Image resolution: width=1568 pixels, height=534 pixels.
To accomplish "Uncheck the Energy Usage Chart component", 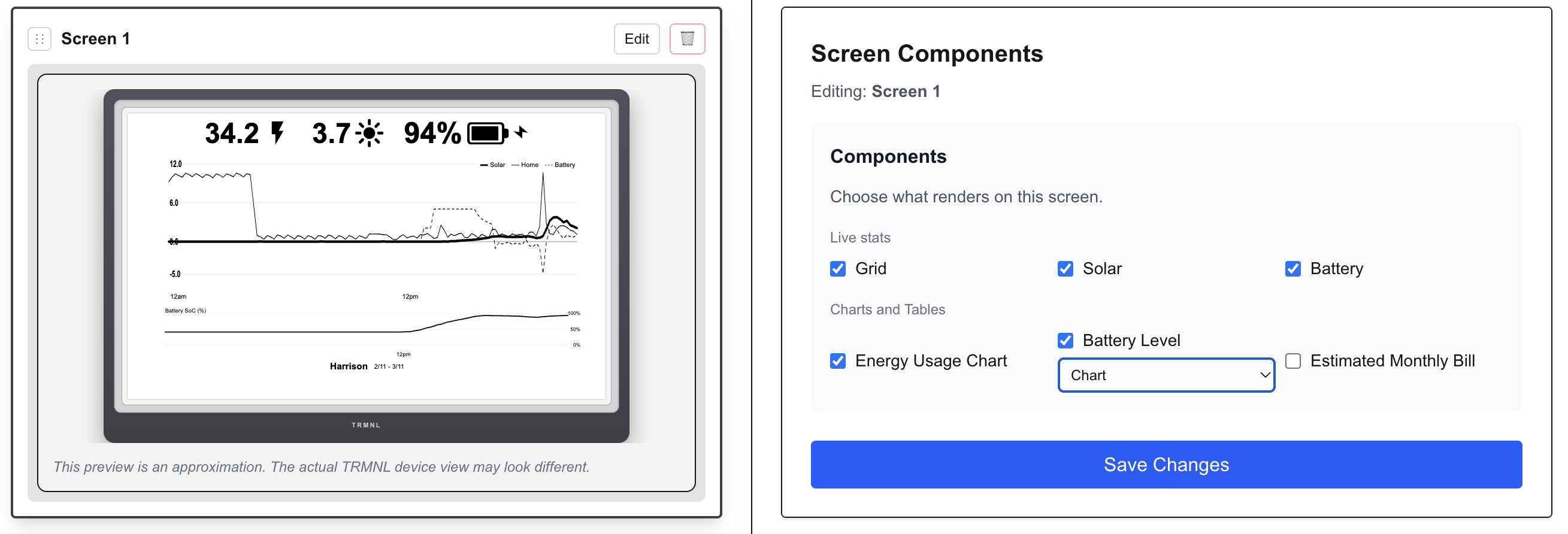I will coord(837,360).
